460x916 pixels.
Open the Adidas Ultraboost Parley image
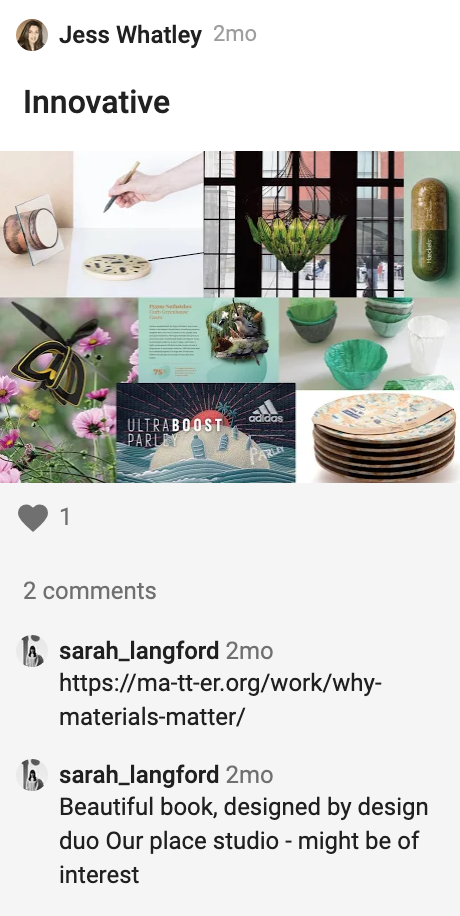pyautogui.click(x=206, y=433)
